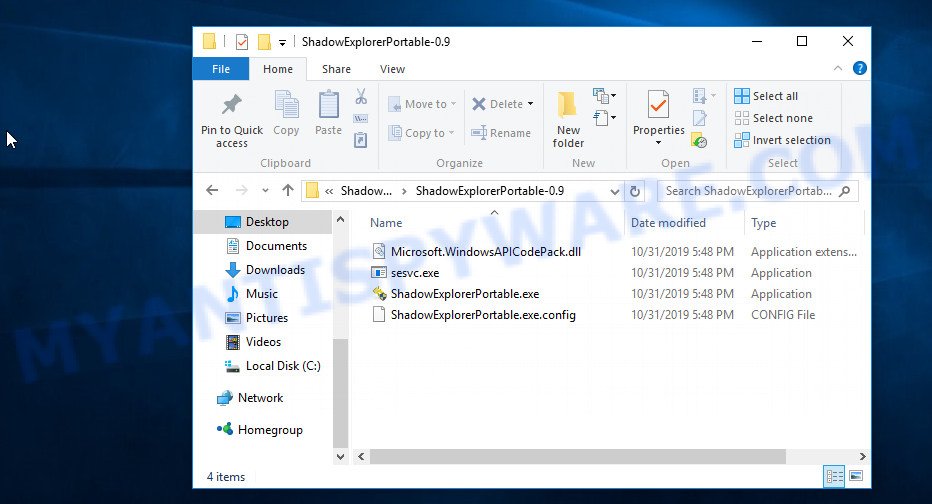
Task: Click the Paste clipboard icon
Action: (x=328, y=105)
